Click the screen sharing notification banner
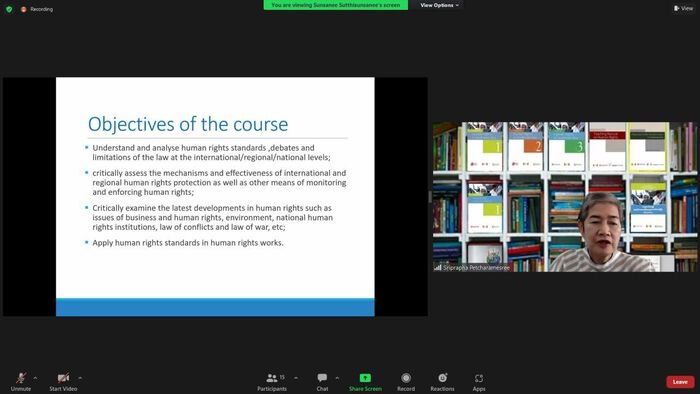The height and width of the screenshot is (394, 700). (x=335, y=5)
